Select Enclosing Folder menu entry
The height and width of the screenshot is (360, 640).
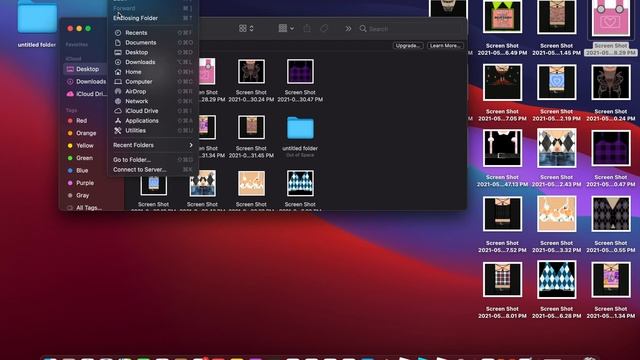pos(153,18)
